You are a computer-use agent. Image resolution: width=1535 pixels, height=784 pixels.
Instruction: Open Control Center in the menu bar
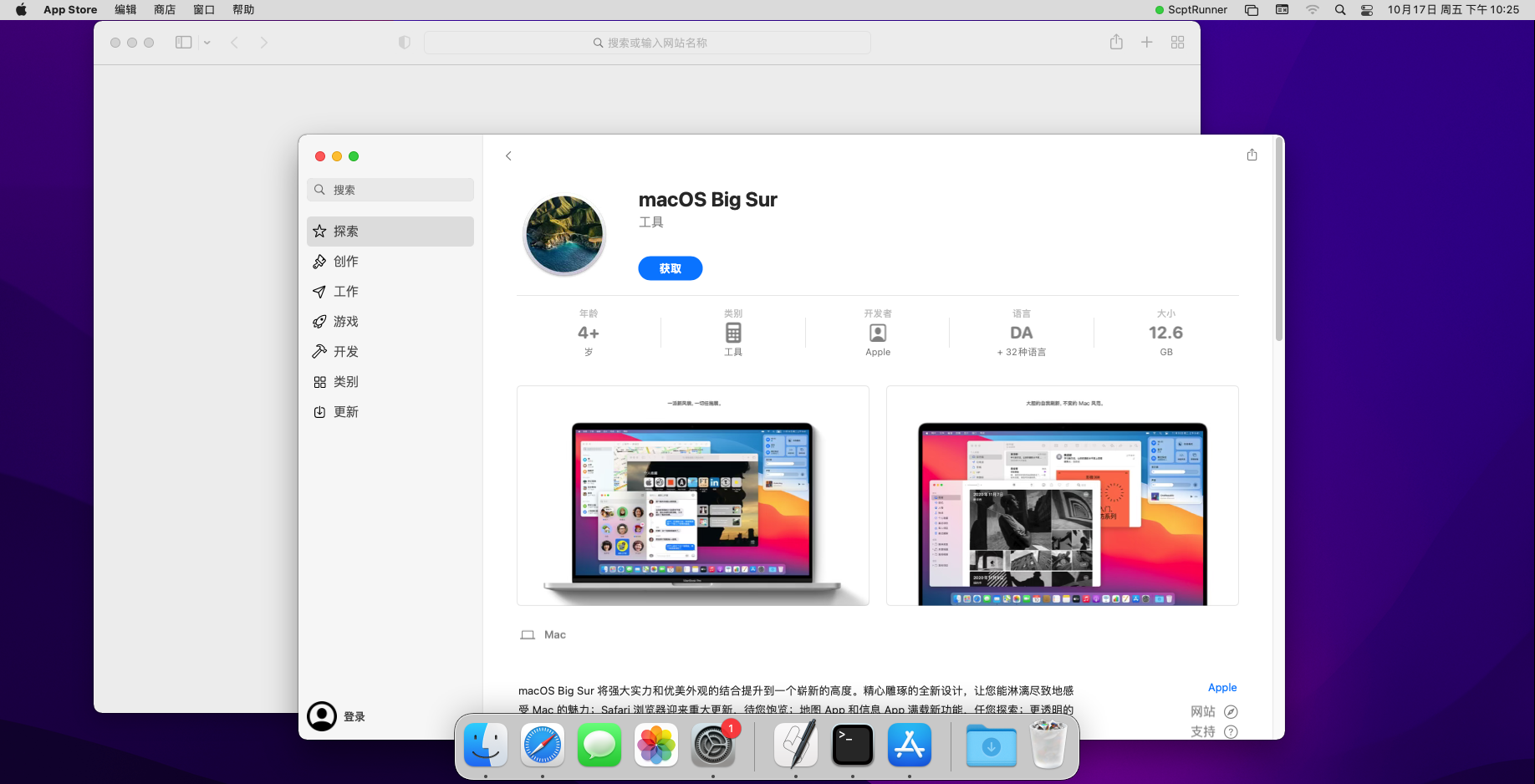tap(1367, 10)
